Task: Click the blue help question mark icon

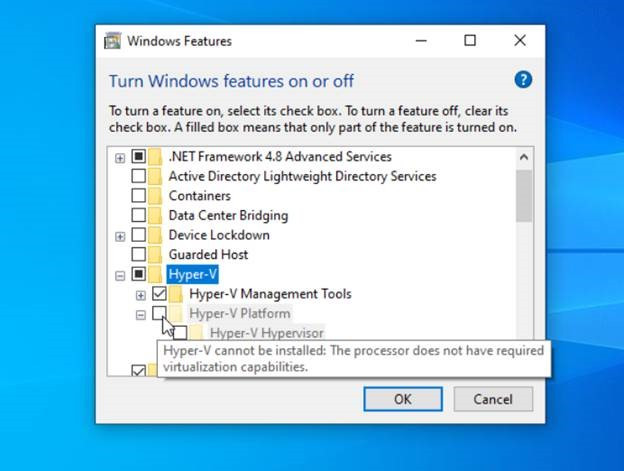Action: (x=523, y=80)
